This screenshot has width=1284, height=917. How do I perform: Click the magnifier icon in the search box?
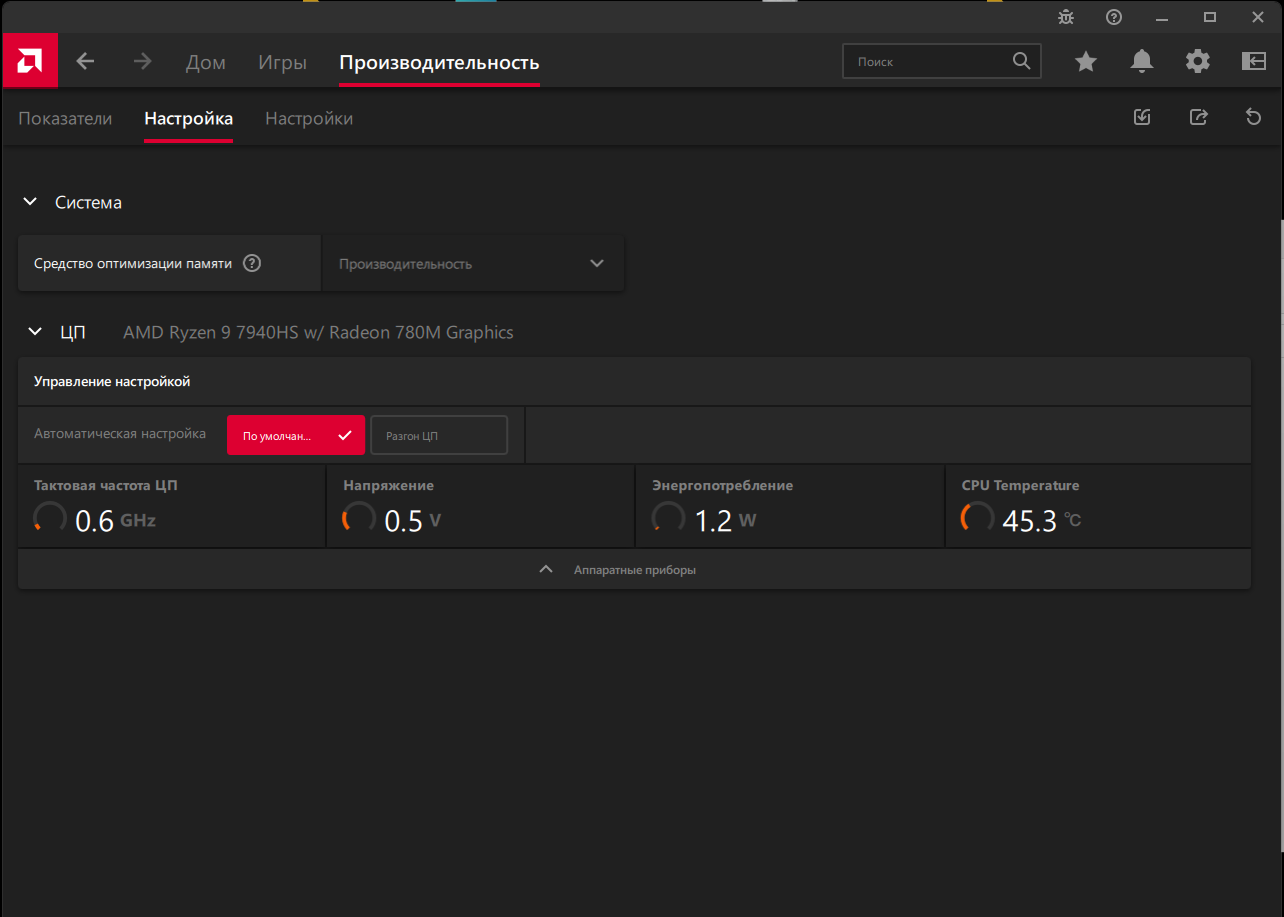tap(1021, 61)
